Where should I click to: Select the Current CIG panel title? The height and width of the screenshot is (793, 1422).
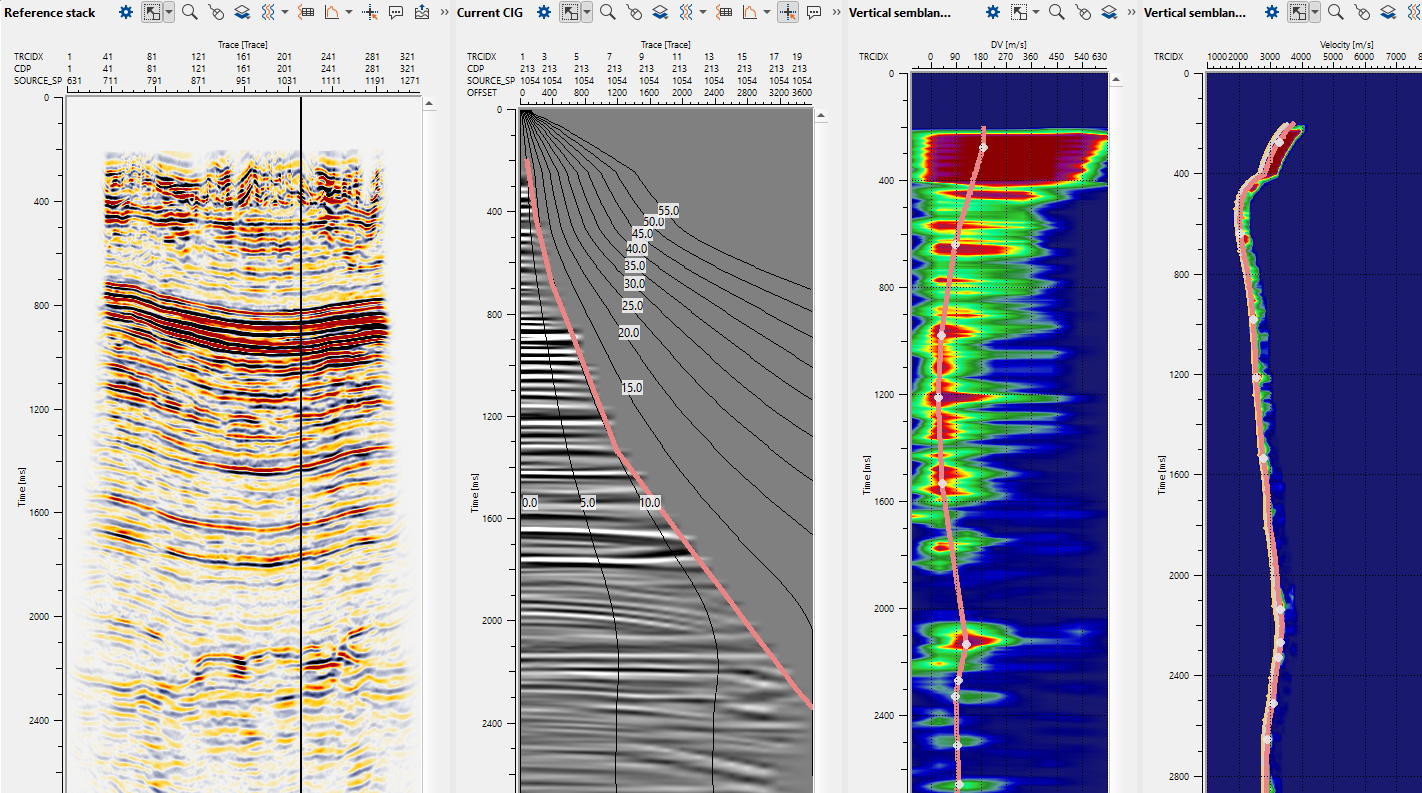(x=490, y=13)
